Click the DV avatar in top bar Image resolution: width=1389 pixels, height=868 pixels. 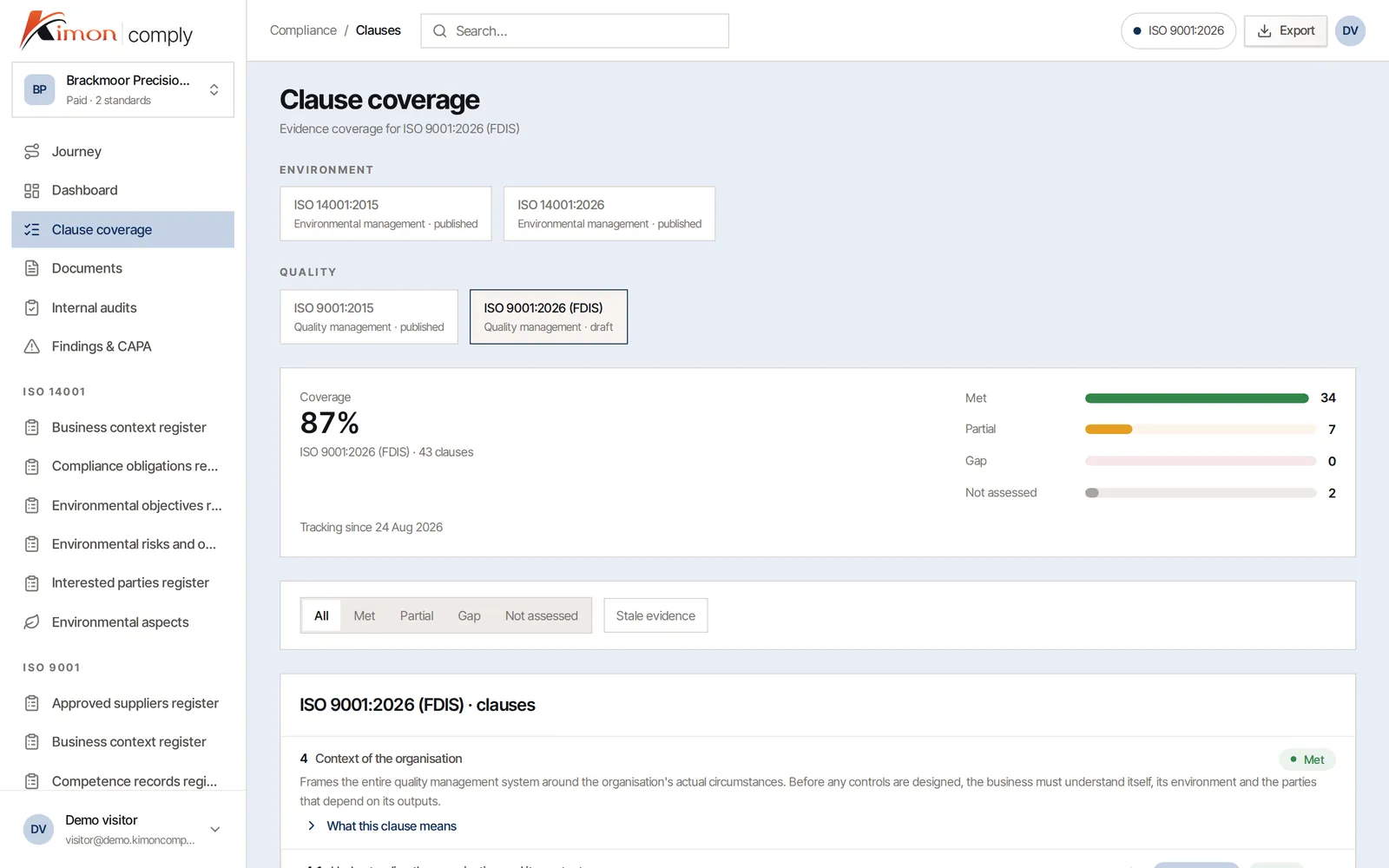point(1350,30)
